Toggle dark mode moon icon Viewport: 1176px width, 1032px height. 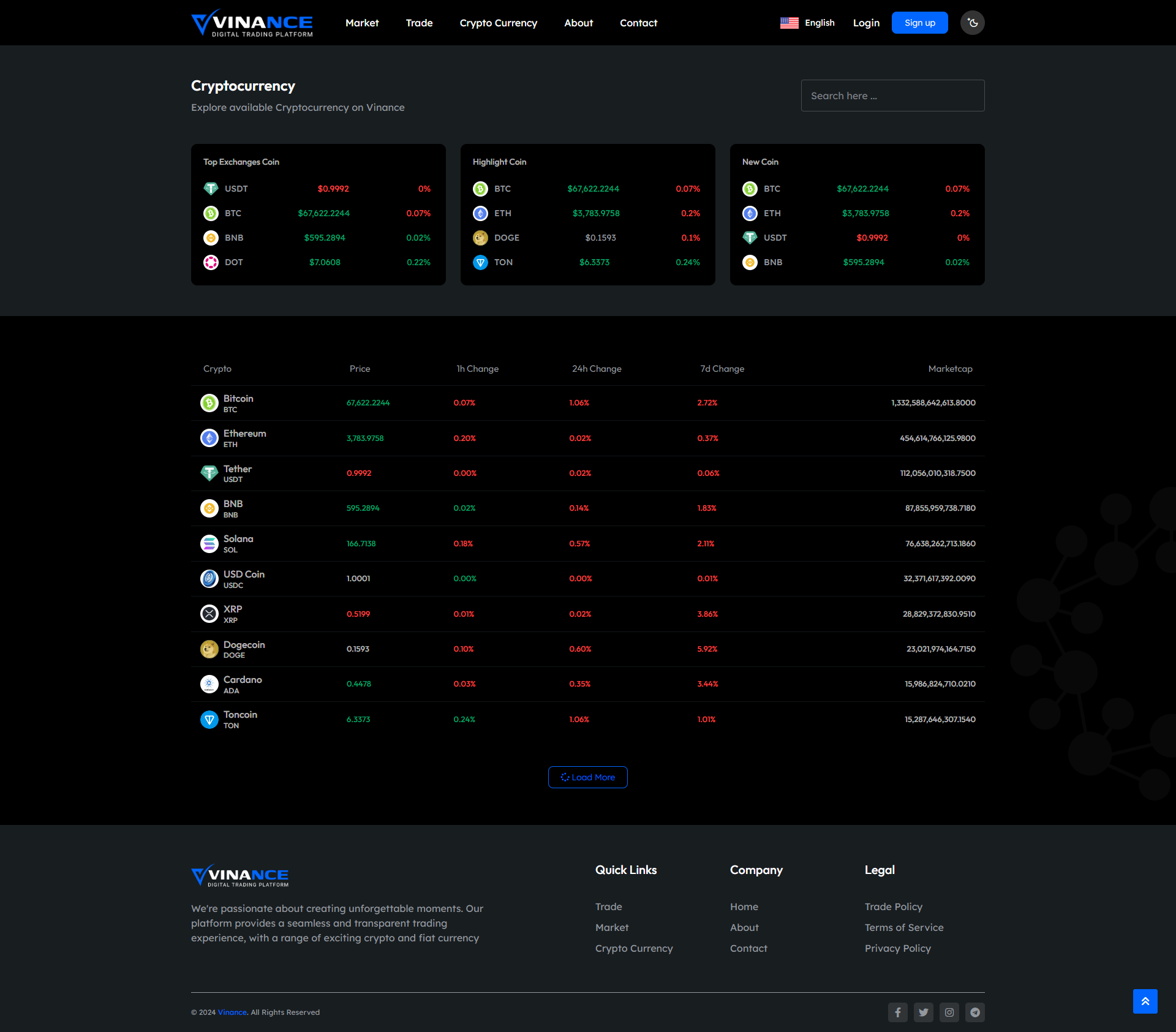(x=972, y=23)
